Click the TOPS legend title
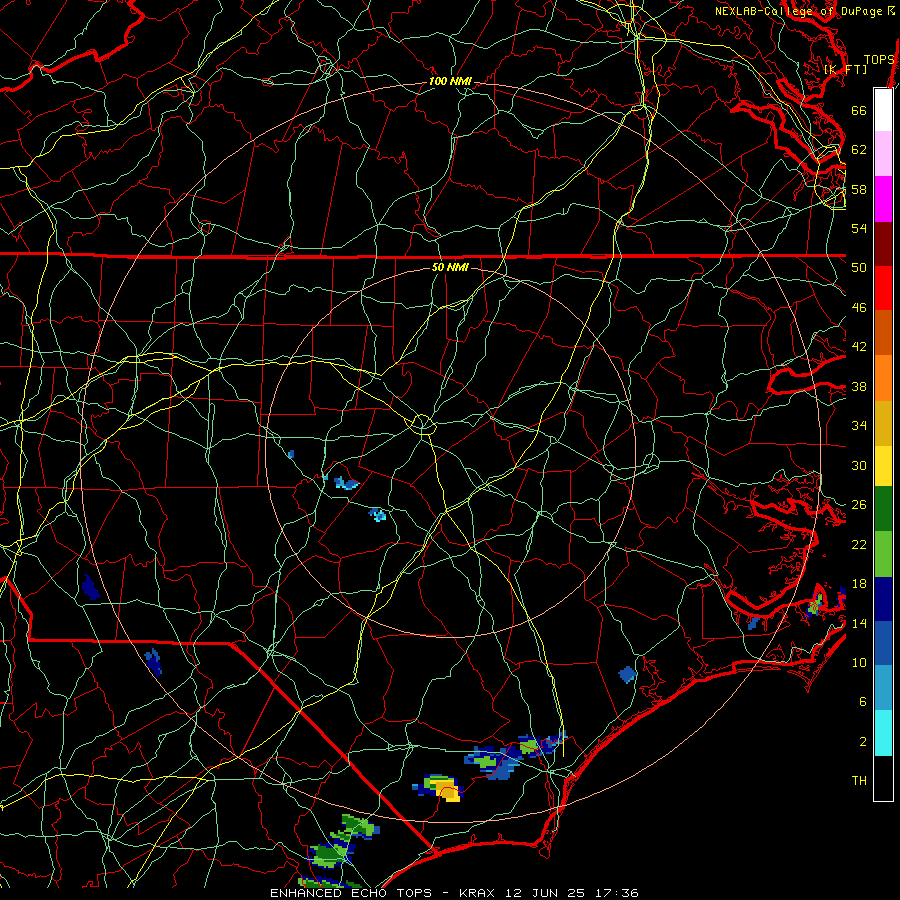This screenshot has height=900, width=900. point(879,60)
